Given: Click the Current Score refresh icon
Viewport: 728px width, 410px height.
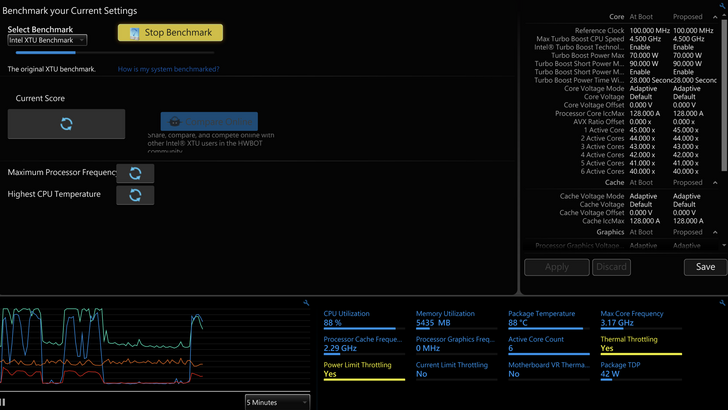Looking at the screenshot, I should [66, 124].
